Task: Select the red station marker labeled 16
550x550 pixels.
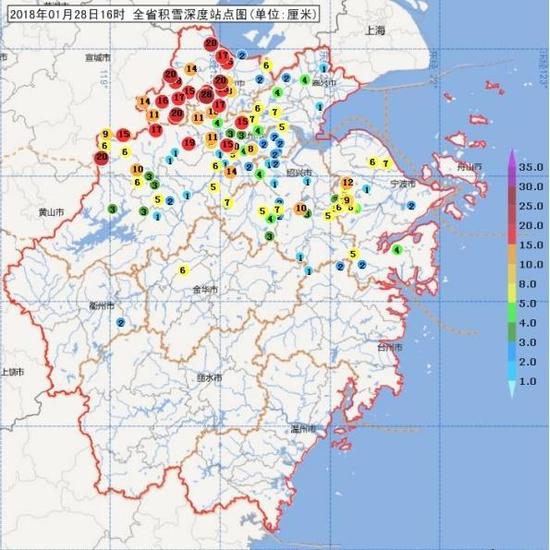Action: tap(162, 101)
